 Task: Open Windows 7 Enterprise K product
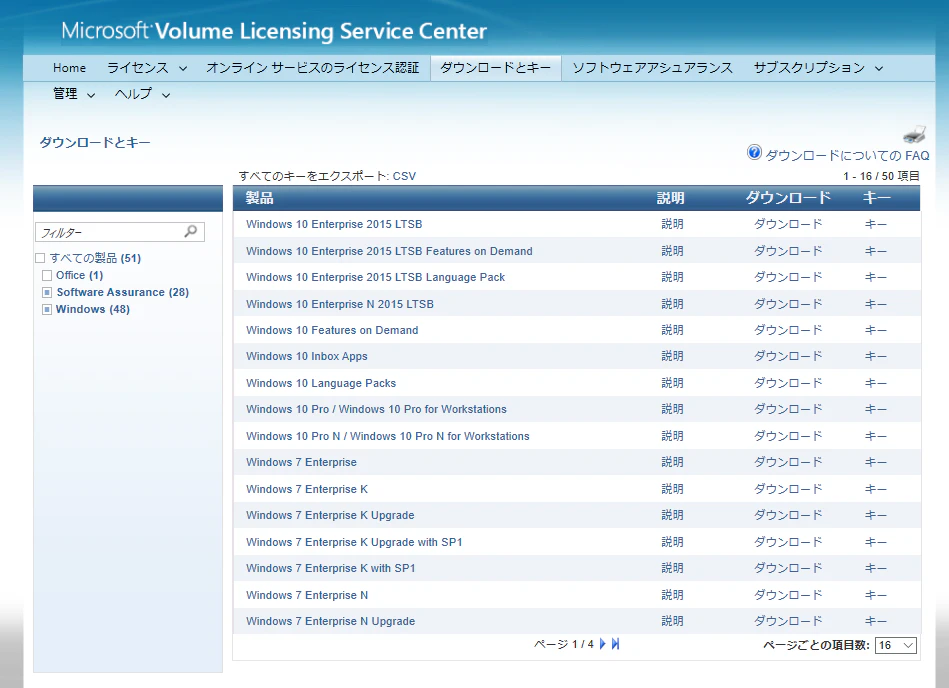307,489
